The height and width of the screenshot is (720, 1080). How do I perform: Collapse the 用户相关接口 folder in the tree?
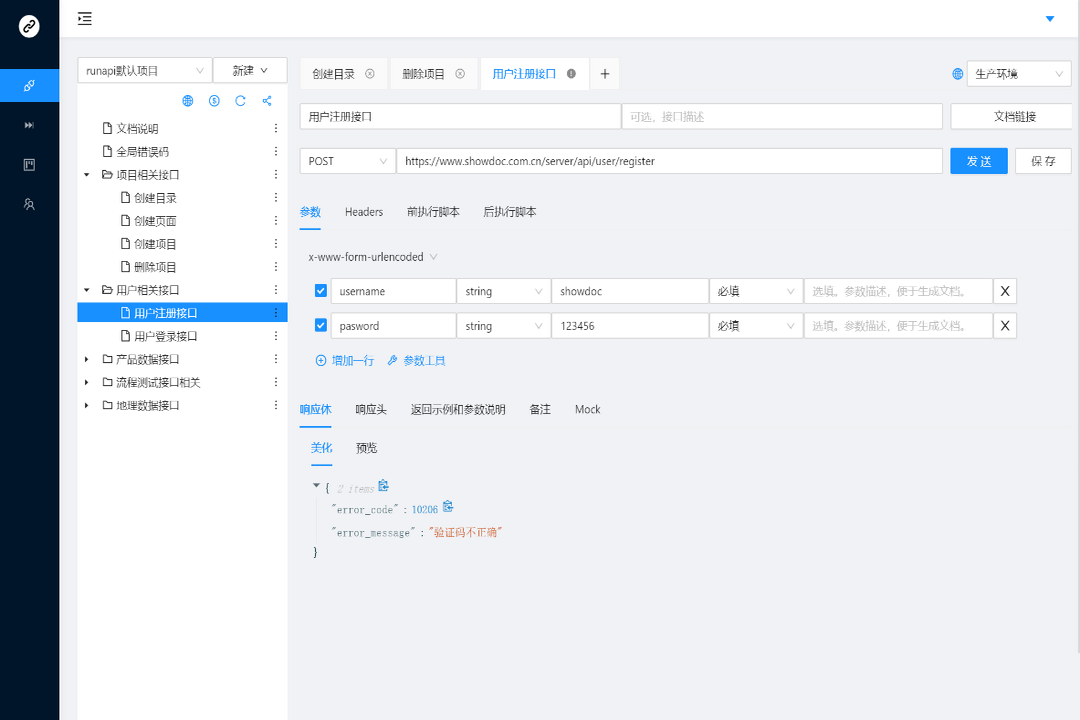(86, 289)
